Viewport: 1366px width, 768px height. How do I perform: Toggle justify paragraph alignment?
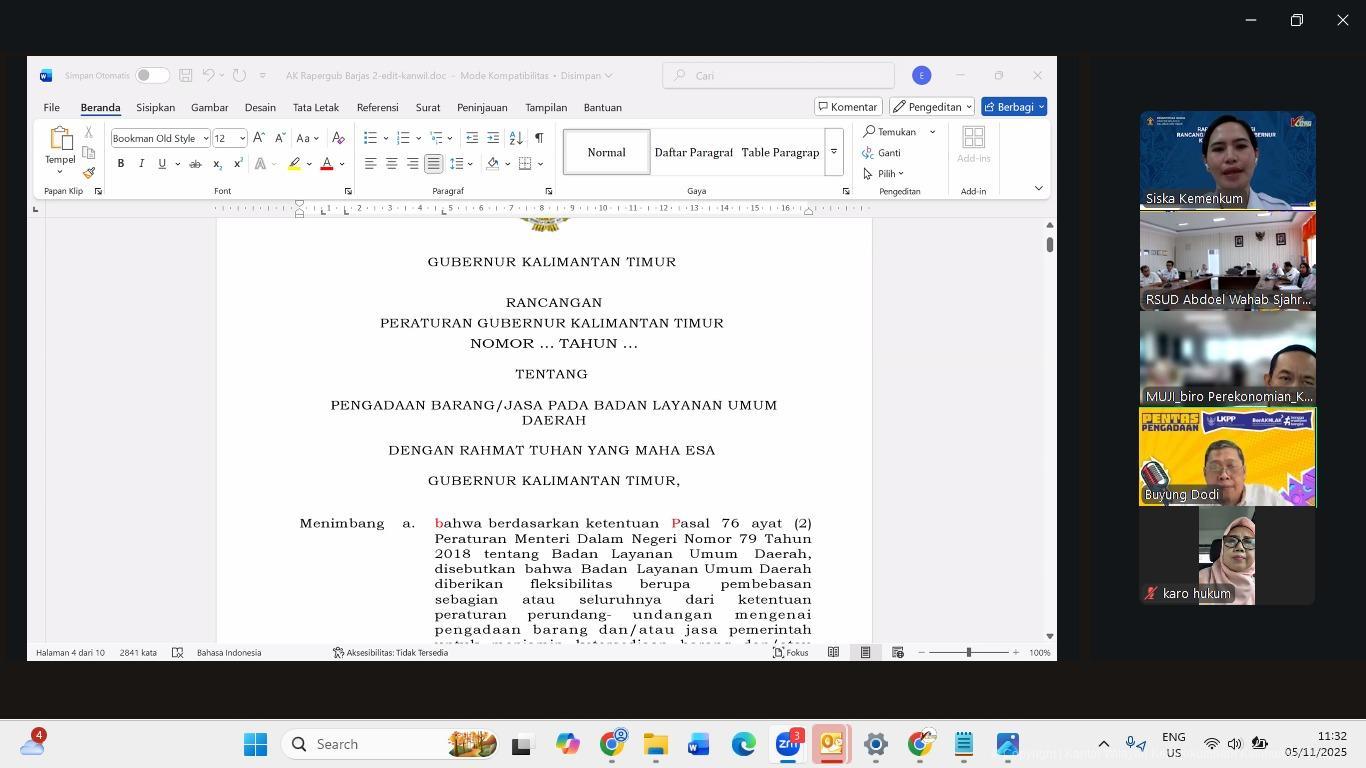coord(433,164)
